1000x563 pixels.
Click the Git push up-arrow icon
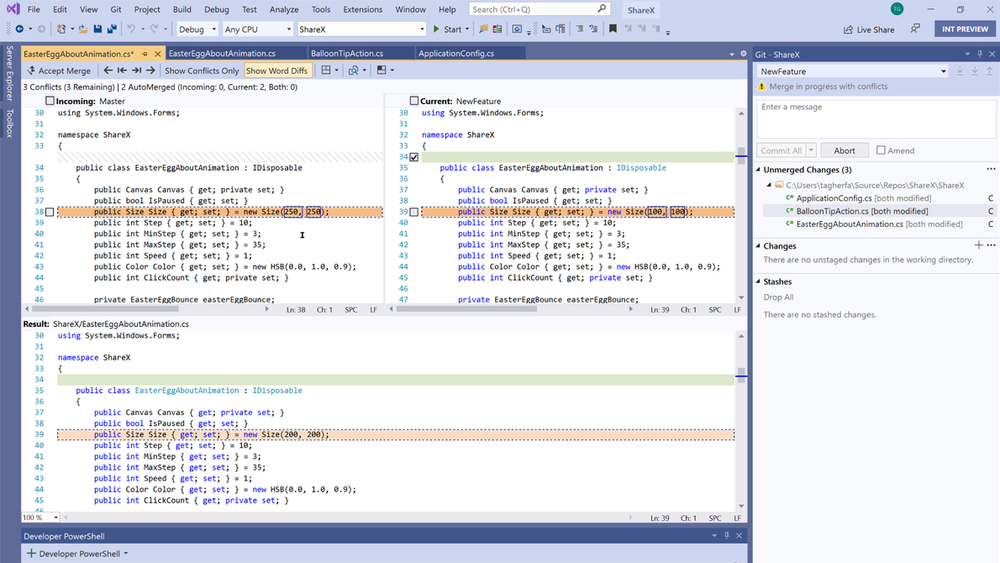[x=989, y=71]
